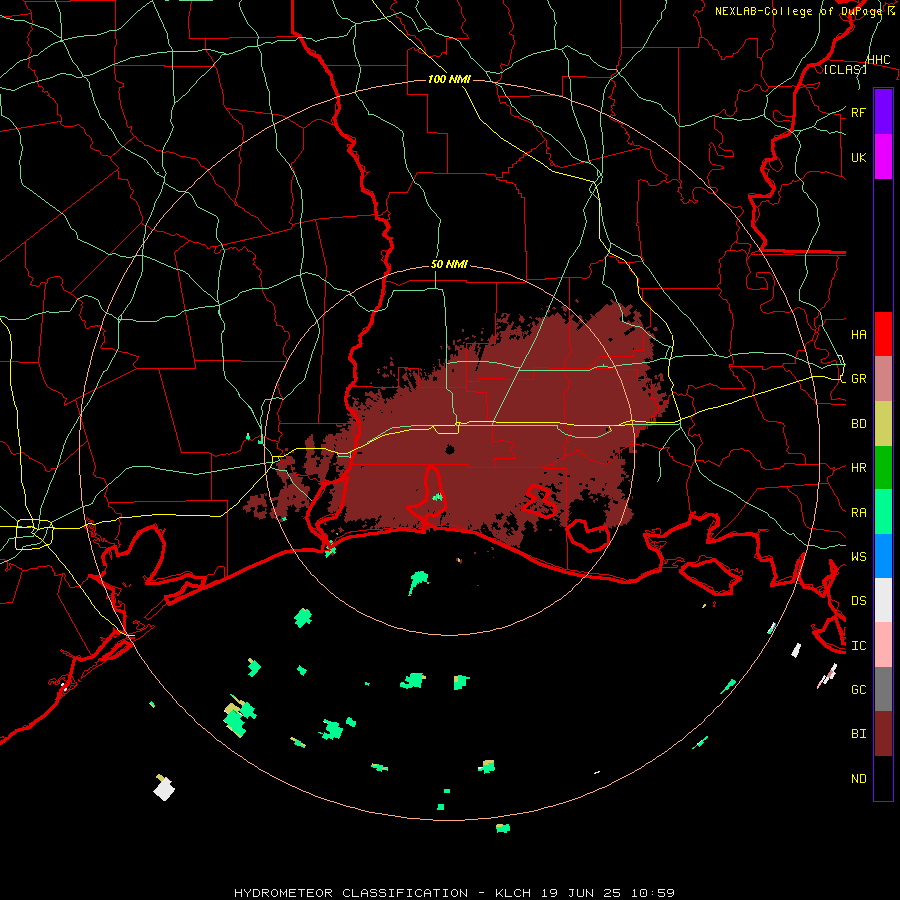Click the NEXLAB-College of DuPage credit text
Viewport: 900px width, 900px height.
pyautogui.click(x=800, y=11)
